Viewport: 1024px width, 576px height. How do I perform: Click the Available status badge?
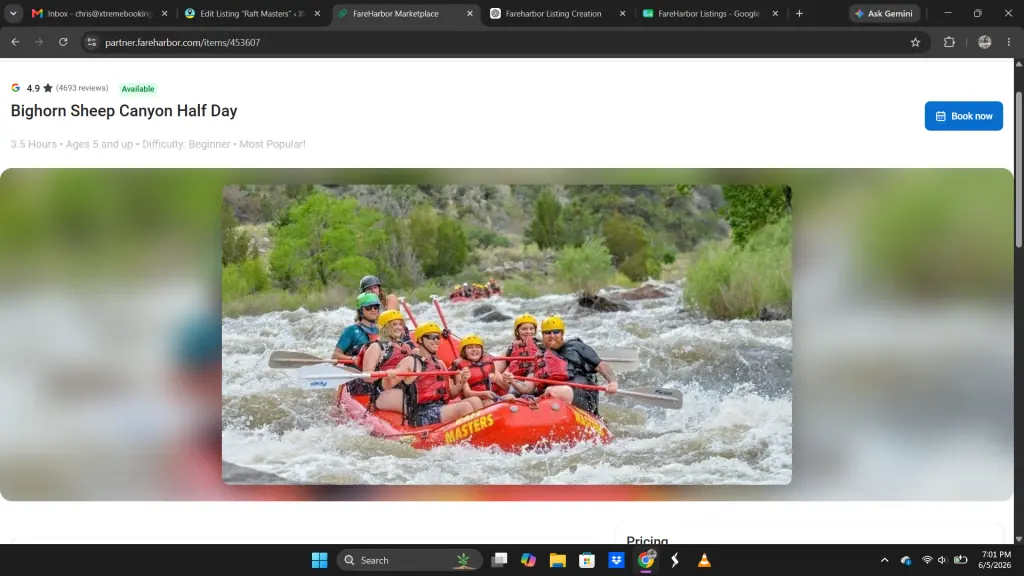click(138, 89)
